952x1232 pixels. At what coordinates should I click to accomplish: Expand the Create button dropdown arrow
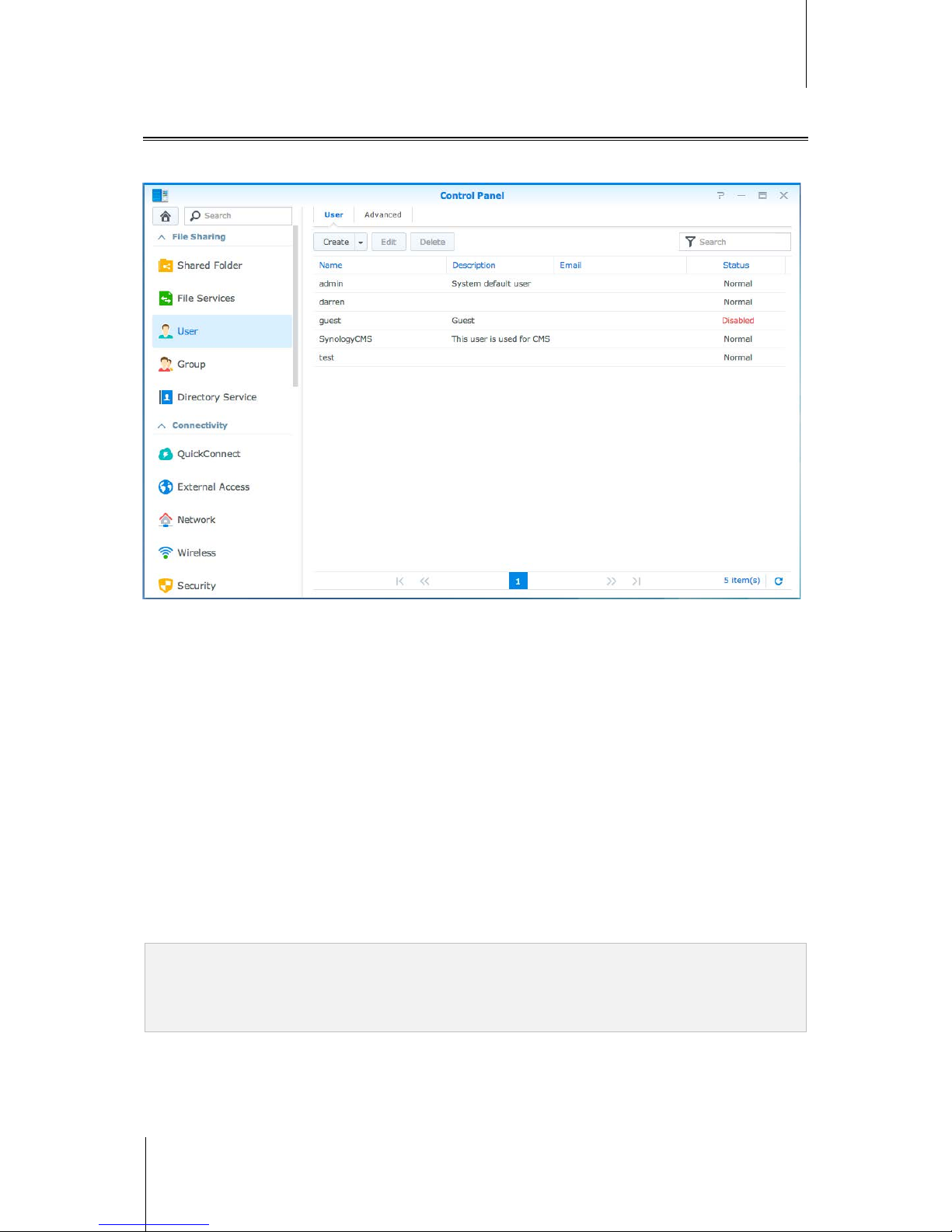361,243
